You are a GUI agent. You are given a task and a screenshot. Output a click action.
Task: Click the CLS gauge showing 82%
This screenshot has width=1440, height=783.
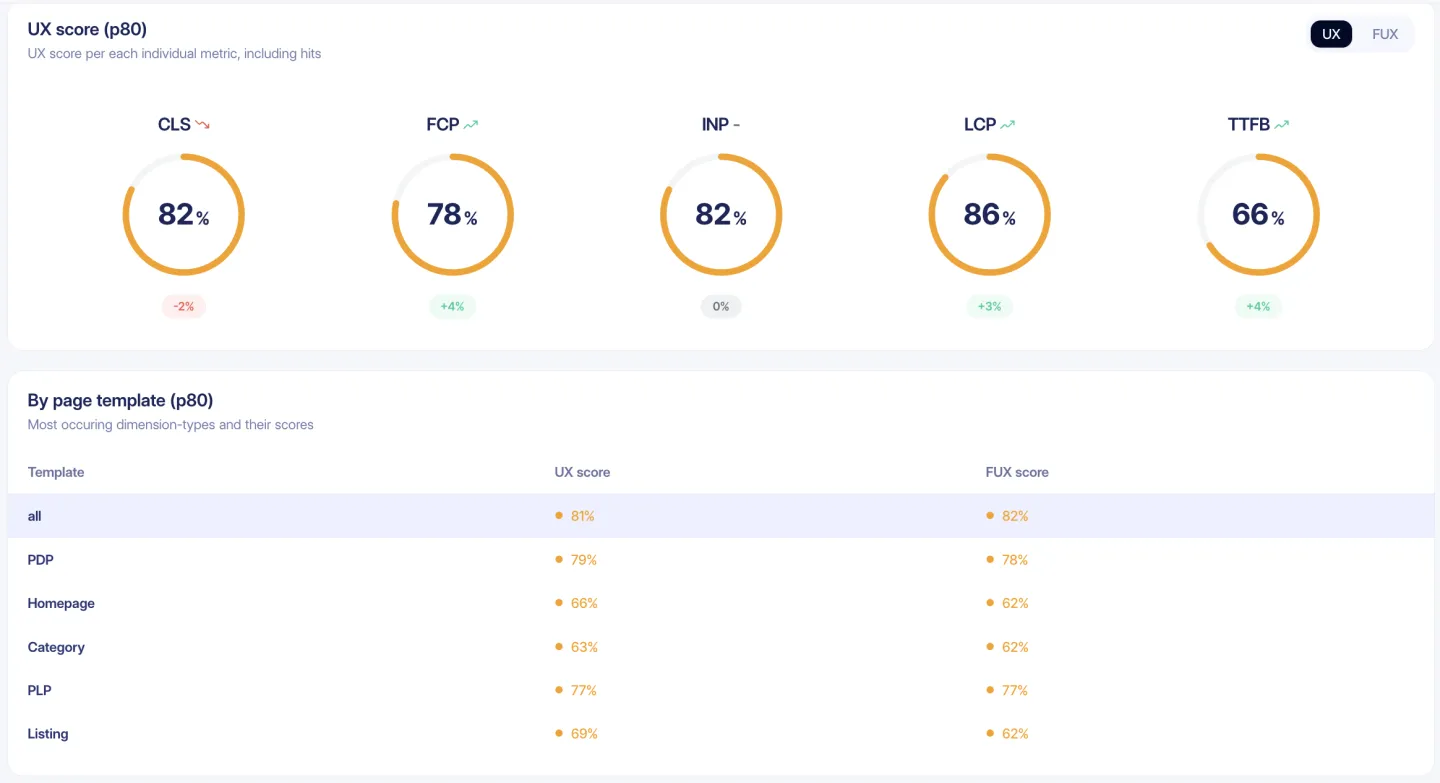click(184, 214)
